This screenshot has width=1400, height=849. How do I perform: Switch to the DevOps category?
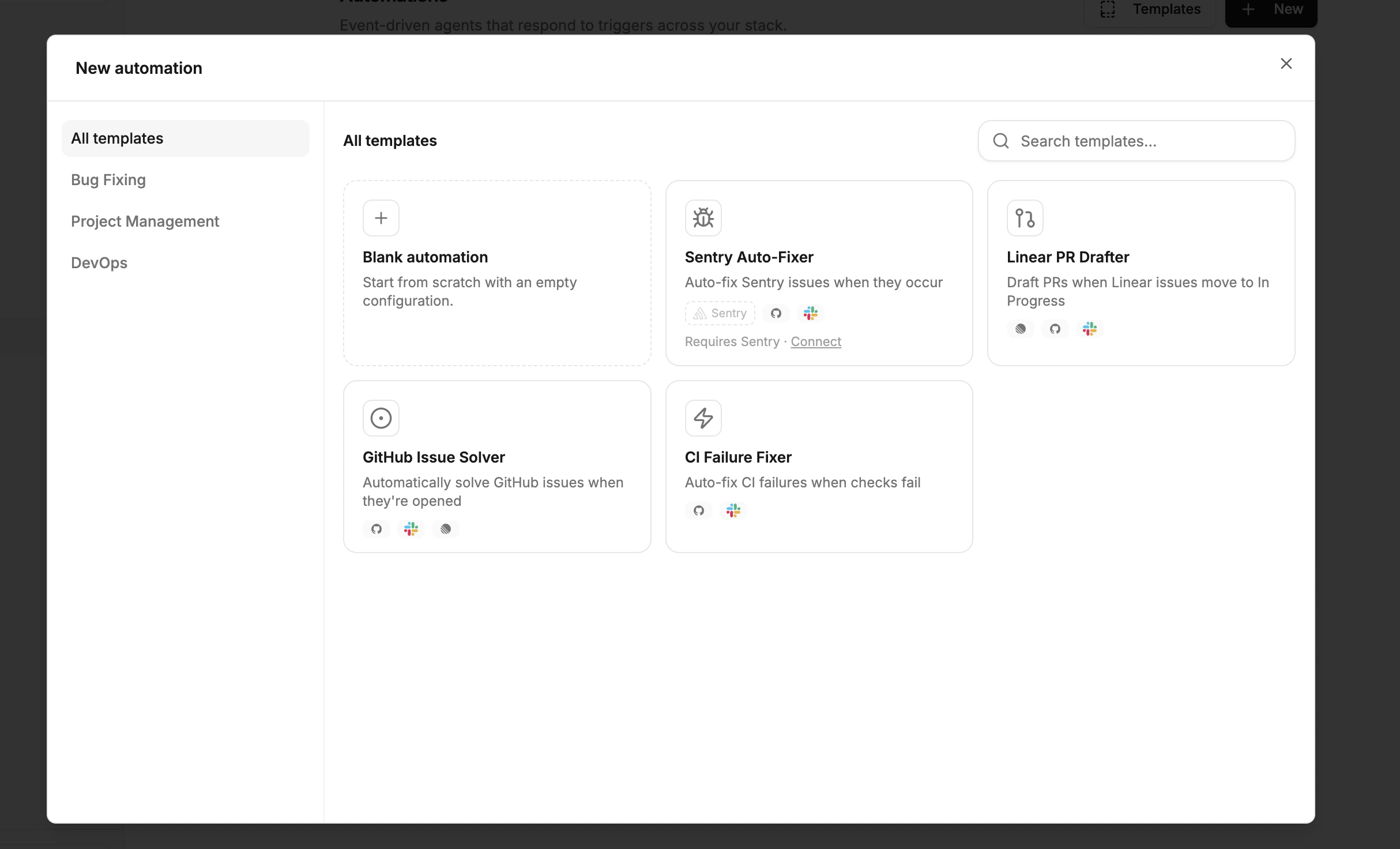(x=99, y=262)
